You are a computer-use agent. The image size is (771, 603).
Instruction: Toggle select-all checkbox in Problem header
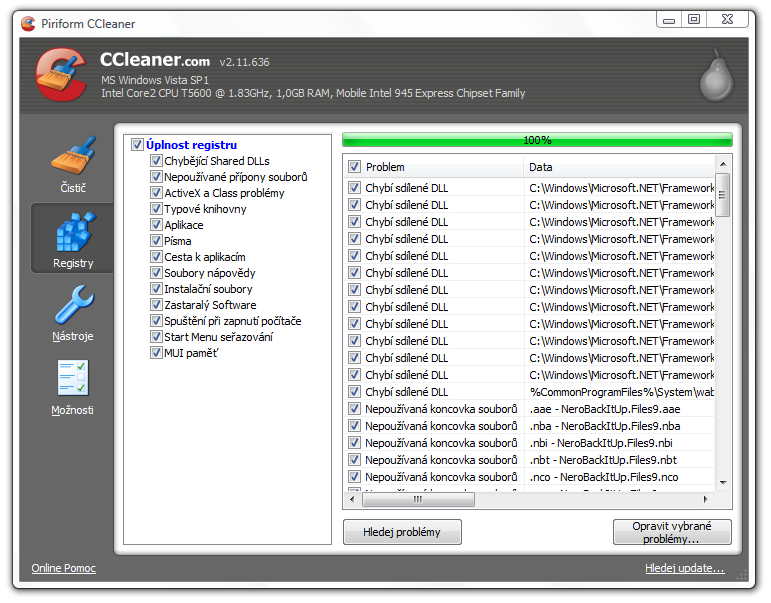354,167
